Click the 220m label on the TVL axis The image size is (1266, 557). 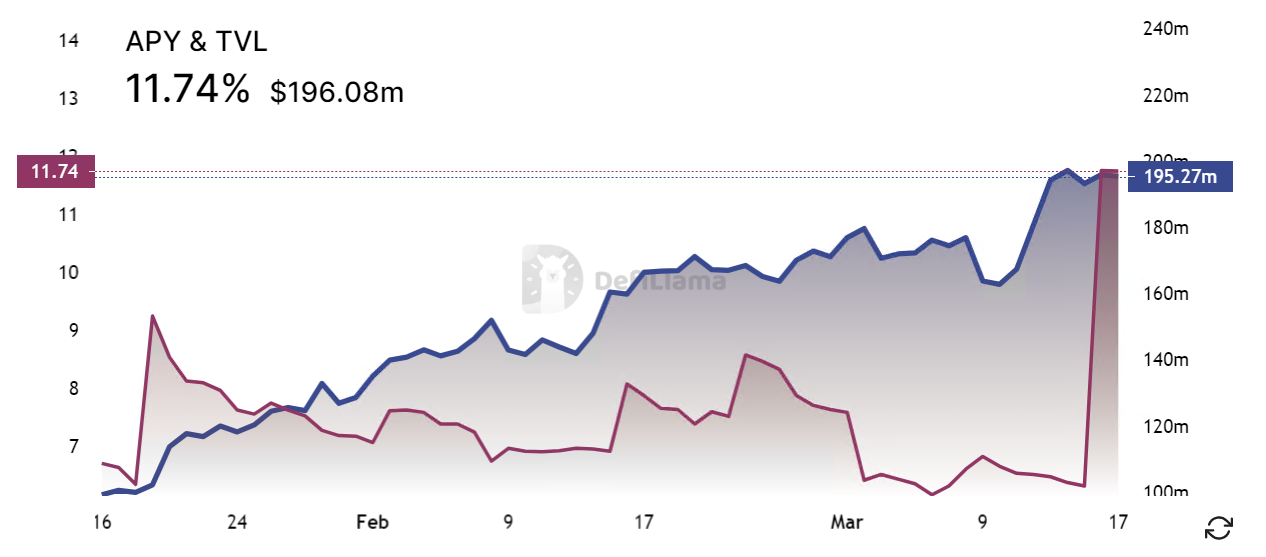(1165, 96)
